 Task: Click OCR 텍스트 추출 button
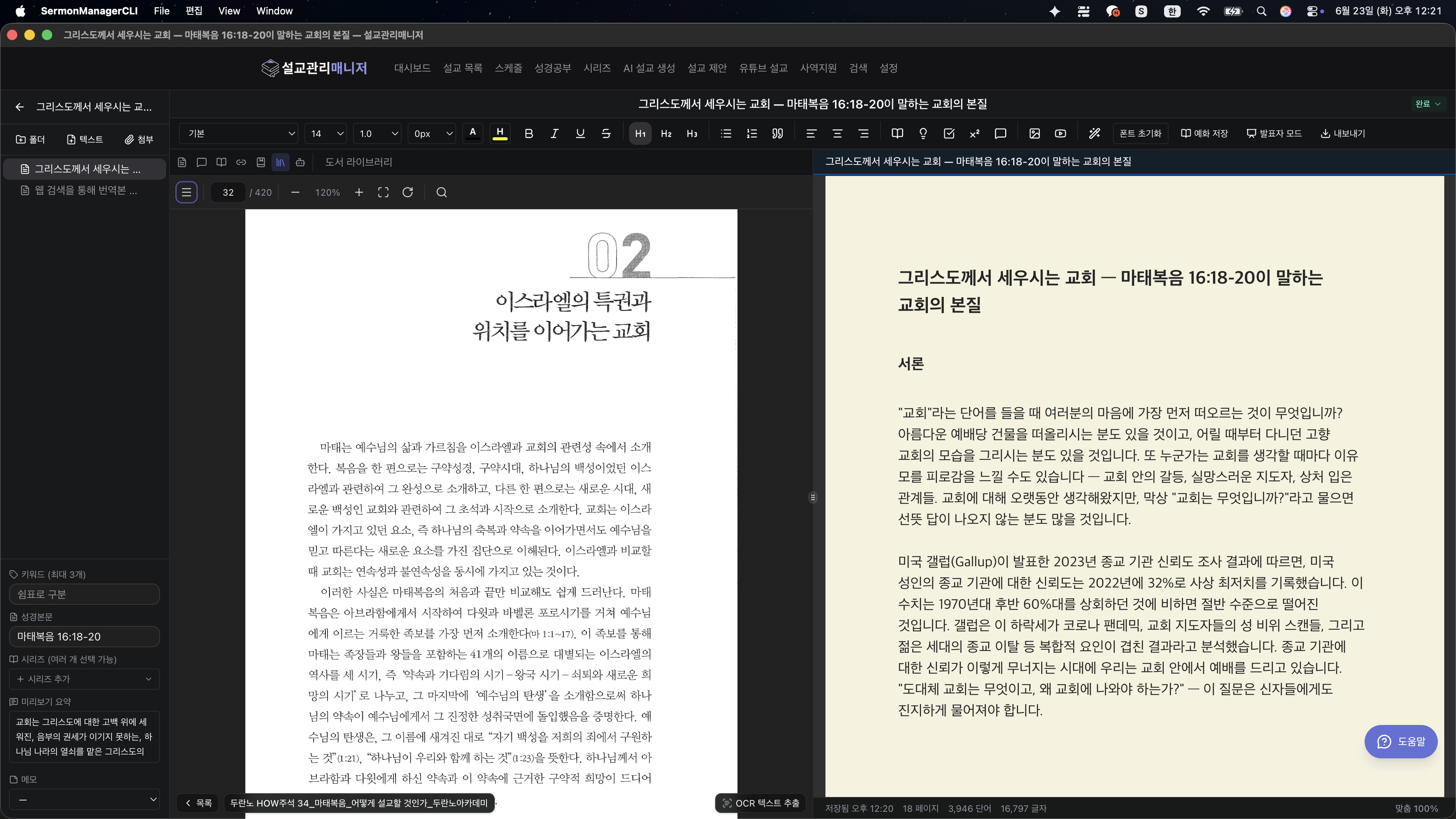point(761,803)
